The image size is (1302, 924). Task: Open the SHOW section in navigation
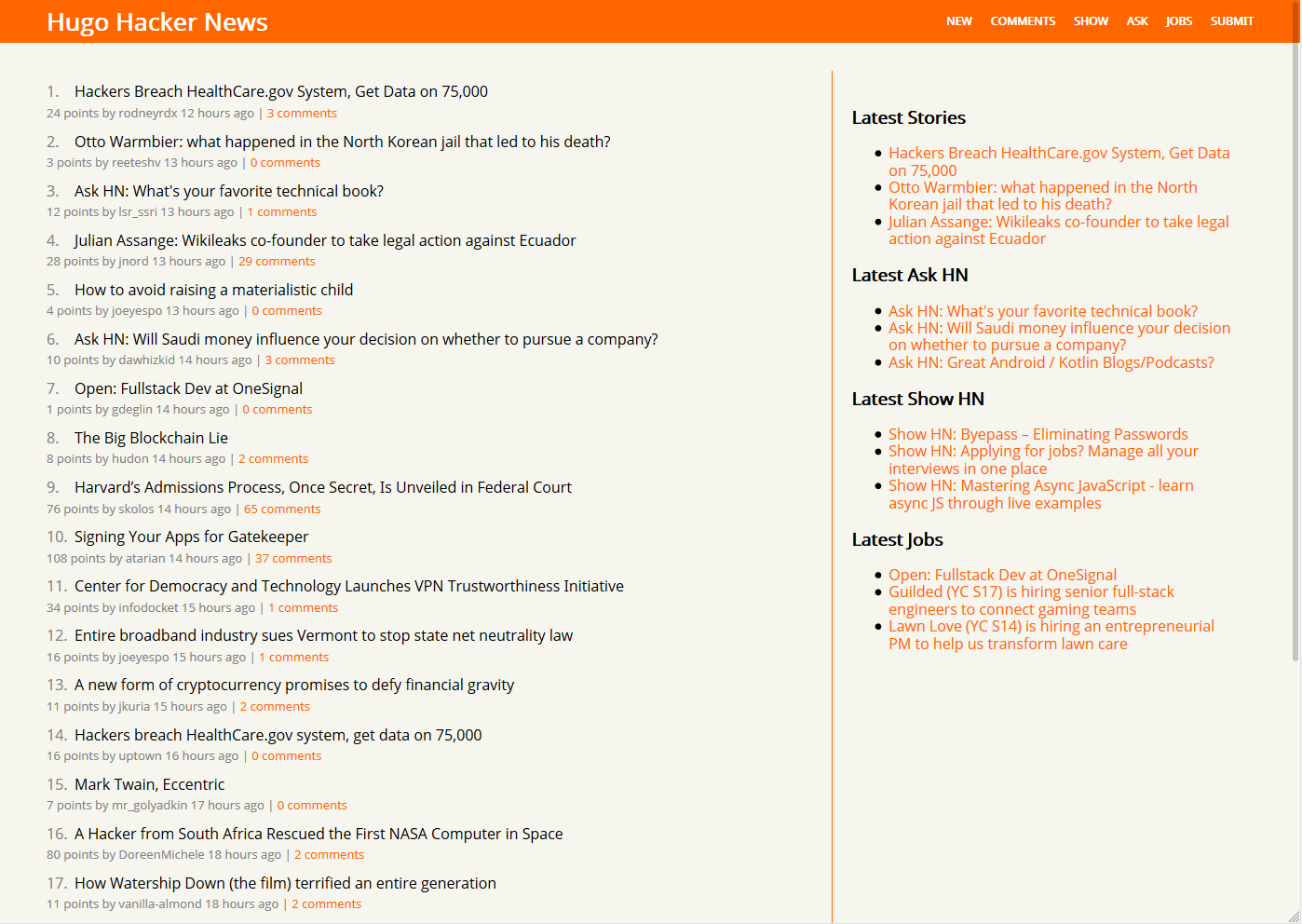point(1090,21)
